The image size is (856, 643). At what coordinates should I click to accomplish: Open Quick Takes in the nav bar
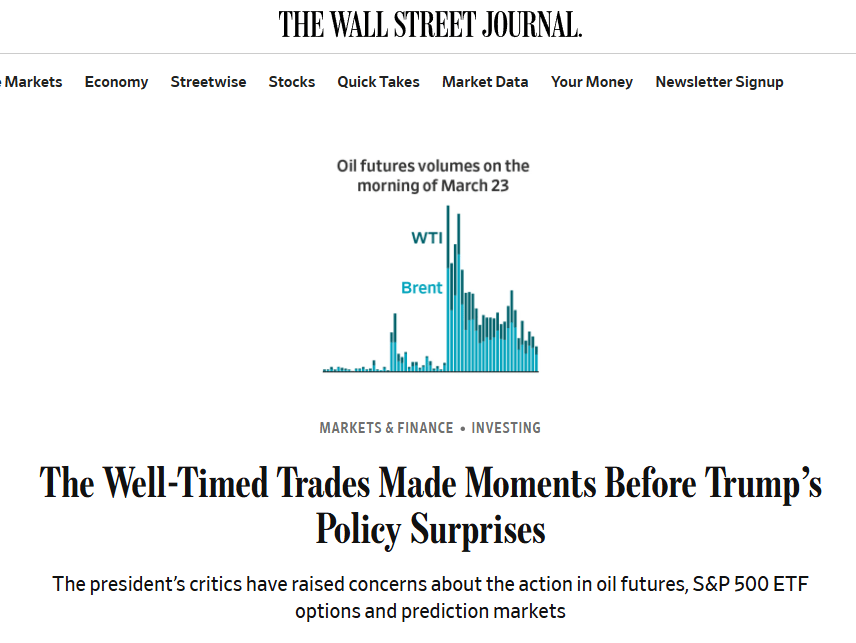coord(378,82)
